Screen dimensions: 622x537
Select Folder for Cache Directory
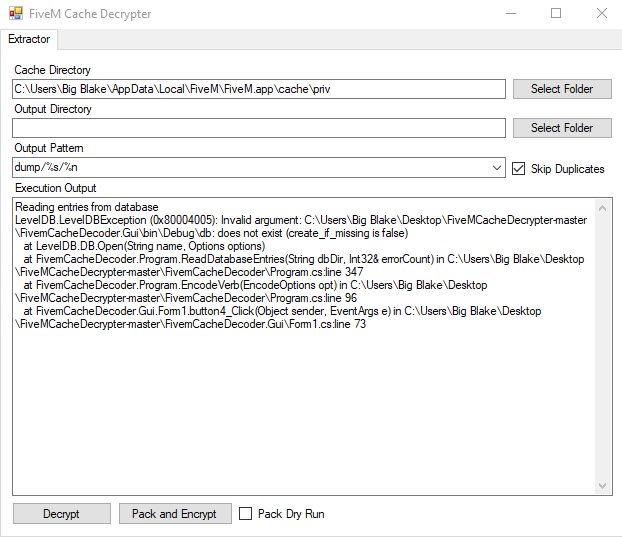(x=562, y=89)
